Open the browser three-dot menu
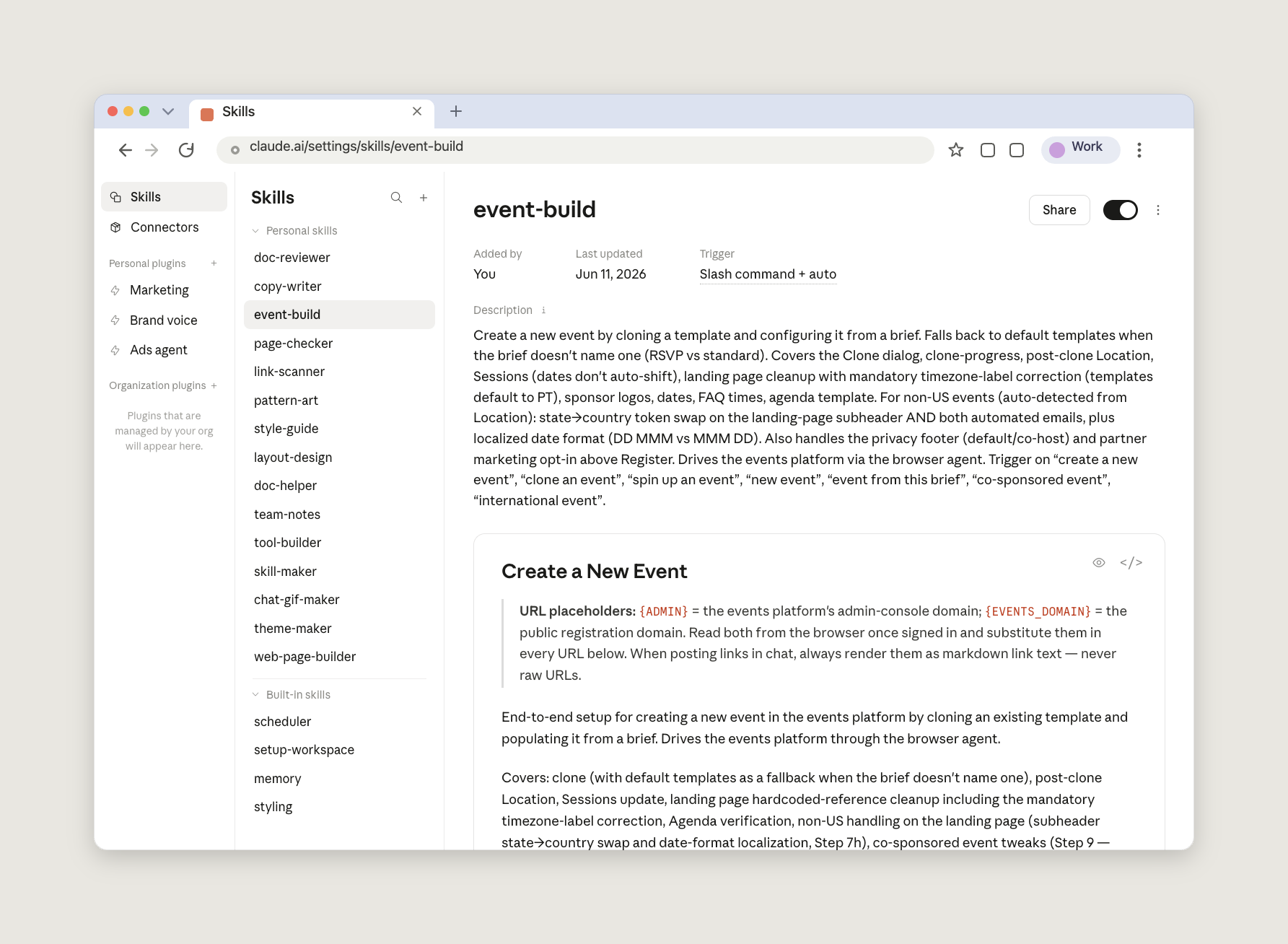 click(1139, 150)
